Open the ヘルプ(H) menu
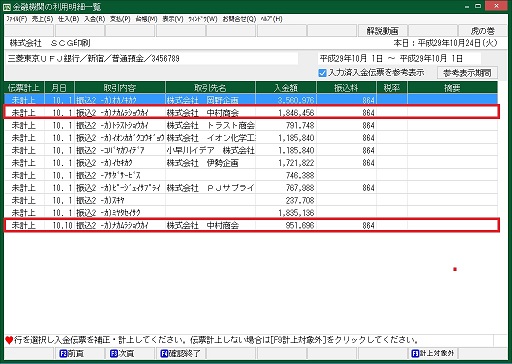This screenshot has width=512, height=364. coord(271,19)
